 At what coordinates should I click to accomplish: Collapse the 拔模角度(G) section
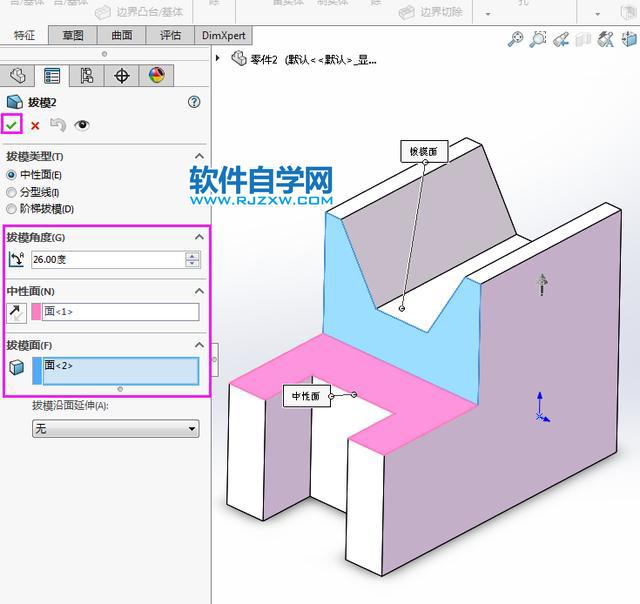tap(199, 237)
